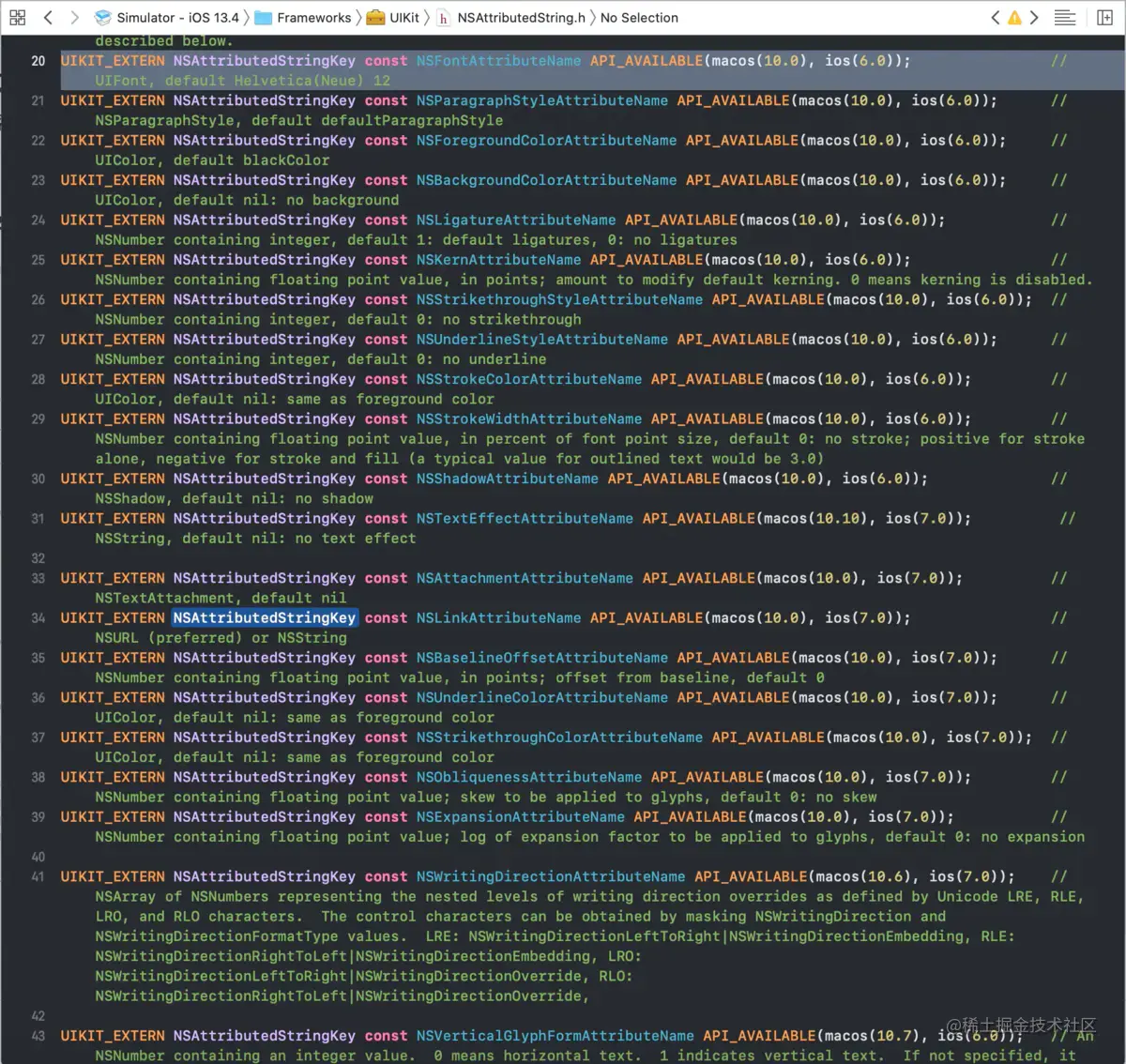Open the No Selection symbol list
This screenshot has width=1126, height=1064.
pos(639,17)
